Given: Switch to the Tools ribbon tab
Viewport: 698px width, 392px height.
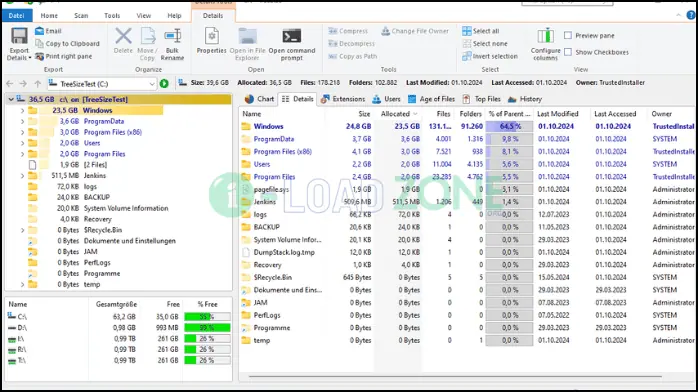Looking at the screenshot, I should (x=112, y=16).
